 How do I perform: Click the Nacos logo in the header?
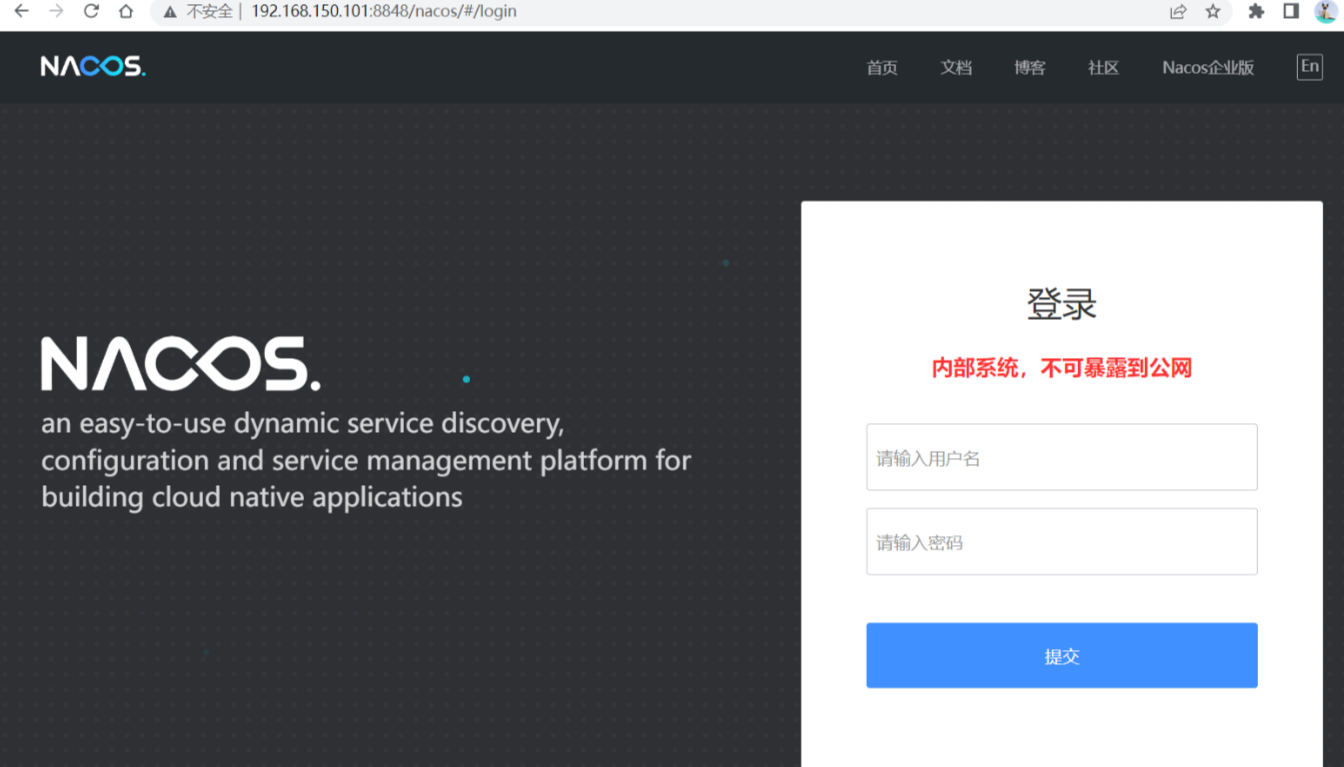click(x=93, y=67)
